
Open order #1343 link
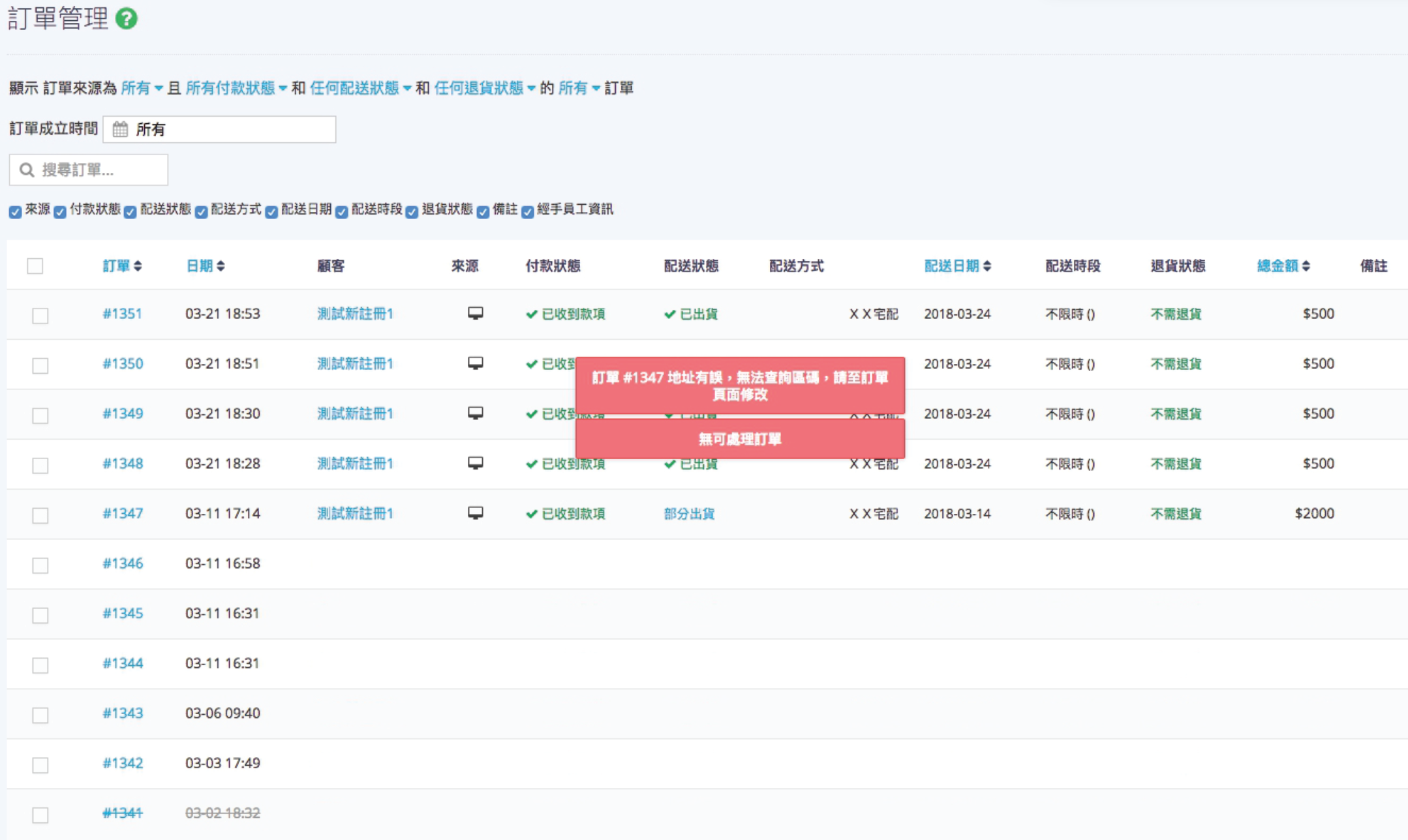tap(123, 713)
